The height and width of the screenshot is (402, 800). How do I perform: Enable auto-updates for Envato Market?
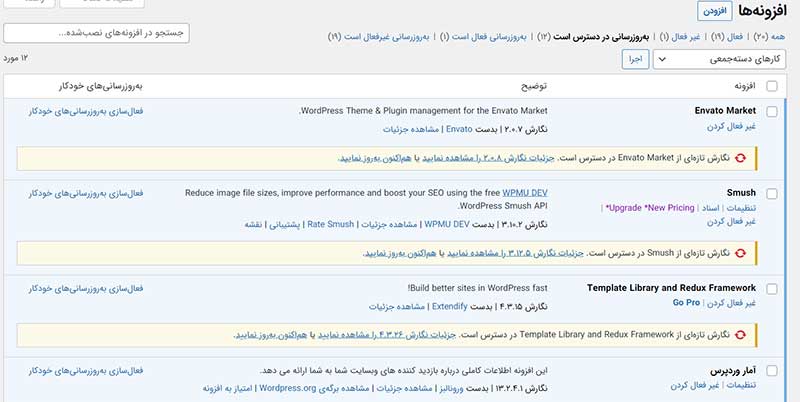86,111
